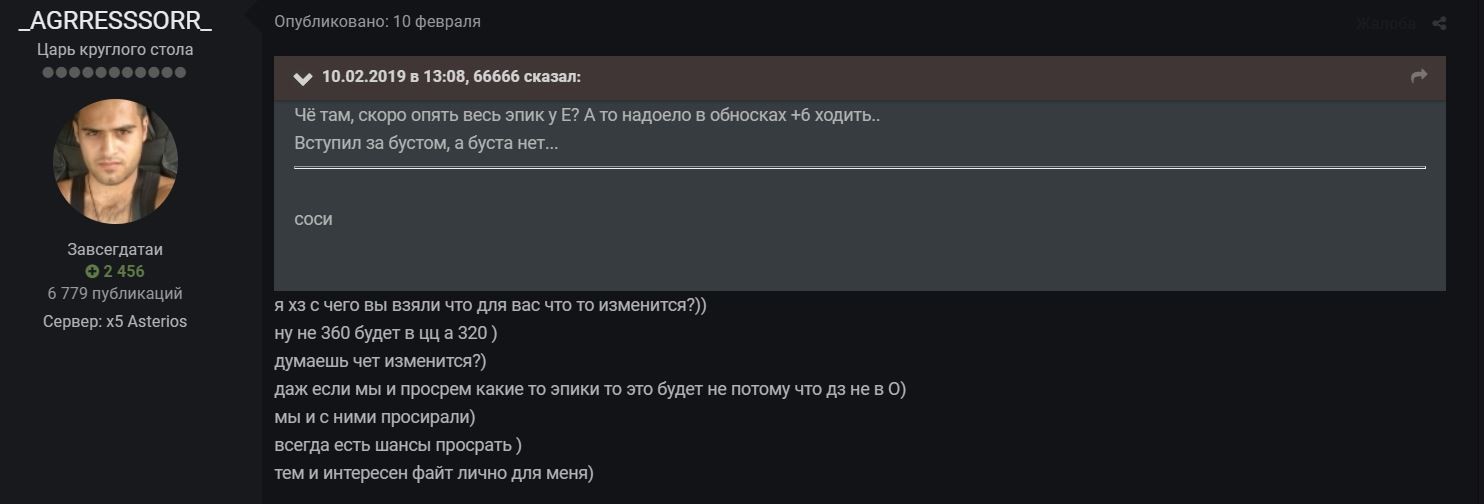Open the _AGRRESSSORR_ profile link
Viewport: 1484px width, 504px height.
tap(115, 22)
